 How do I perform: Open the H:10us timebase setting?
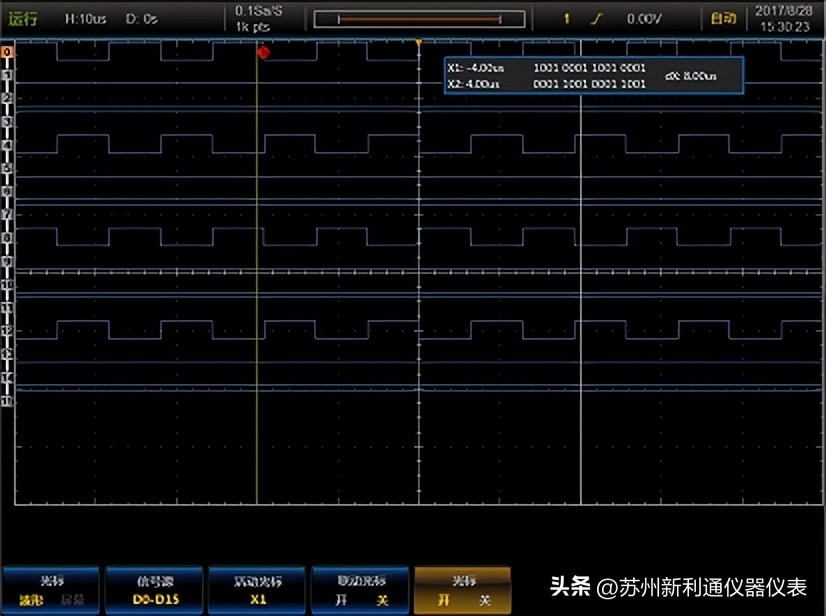click(85, 19)
